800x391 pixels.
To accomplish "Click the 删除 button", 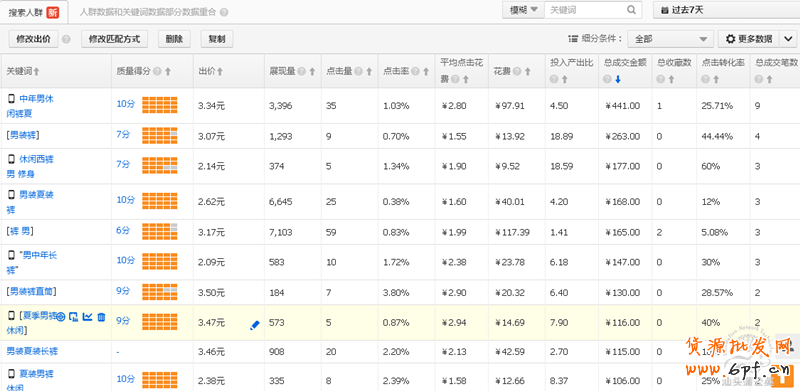I will [174, 39].
